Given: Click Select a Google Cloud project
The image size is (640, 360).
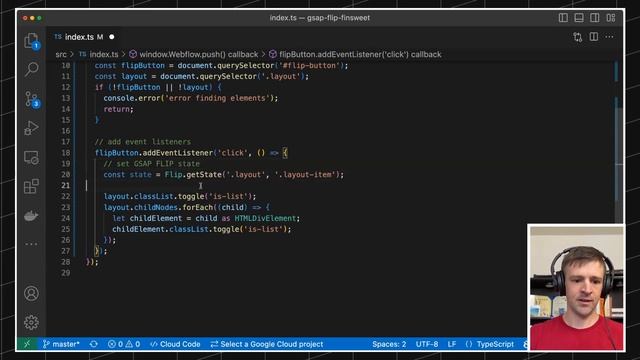Looking at the screenshot, I should [x=267, y=344].
